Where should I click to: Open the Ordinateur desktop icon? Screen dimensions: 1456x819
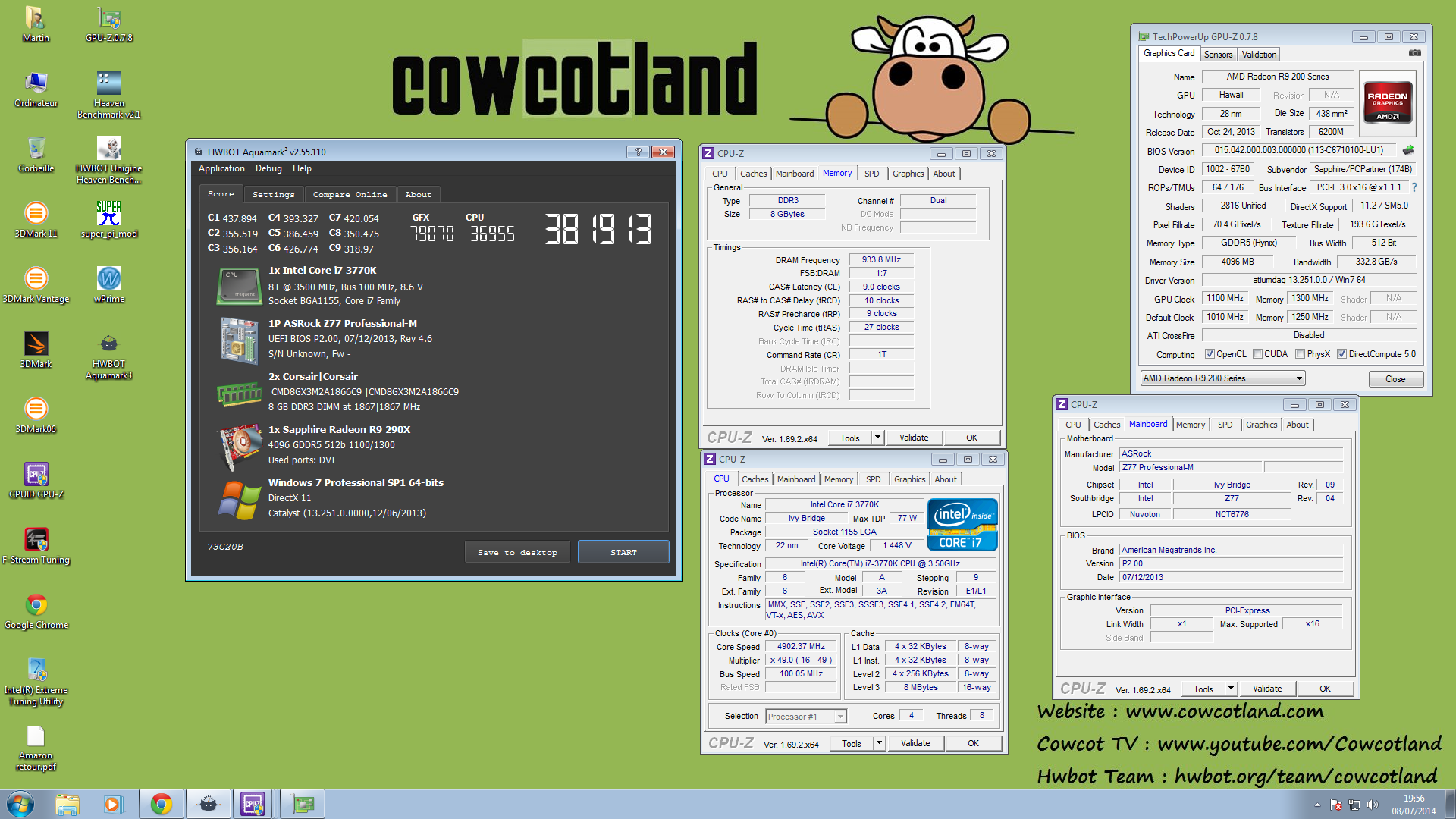point(36,89)
